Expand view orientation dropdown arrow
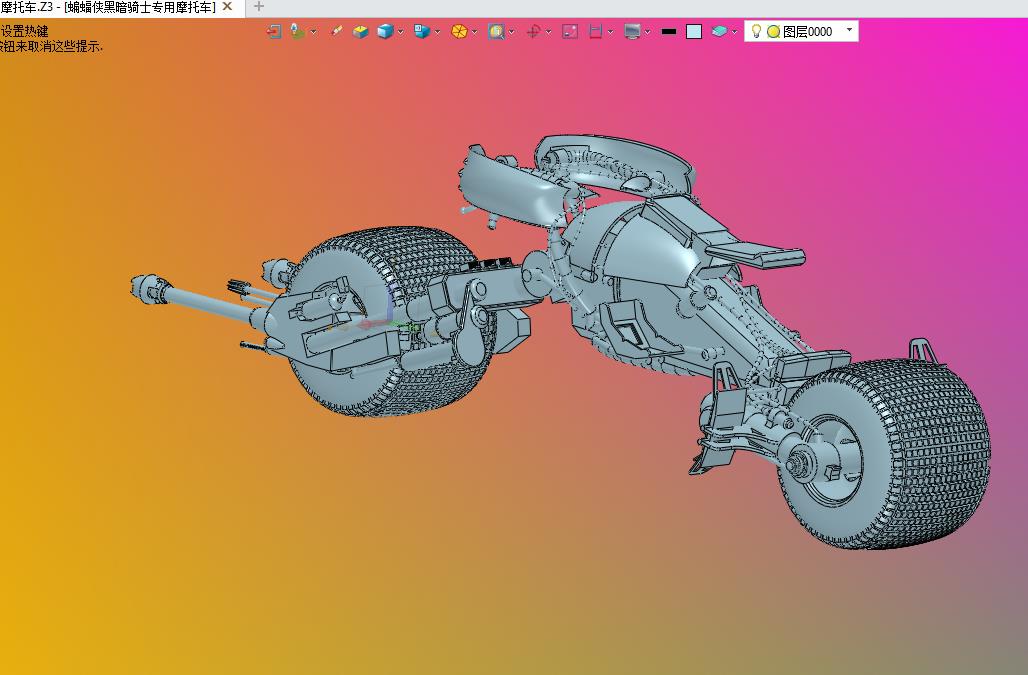The height and width of the screenshot is (675, 1028). (437, 31)
